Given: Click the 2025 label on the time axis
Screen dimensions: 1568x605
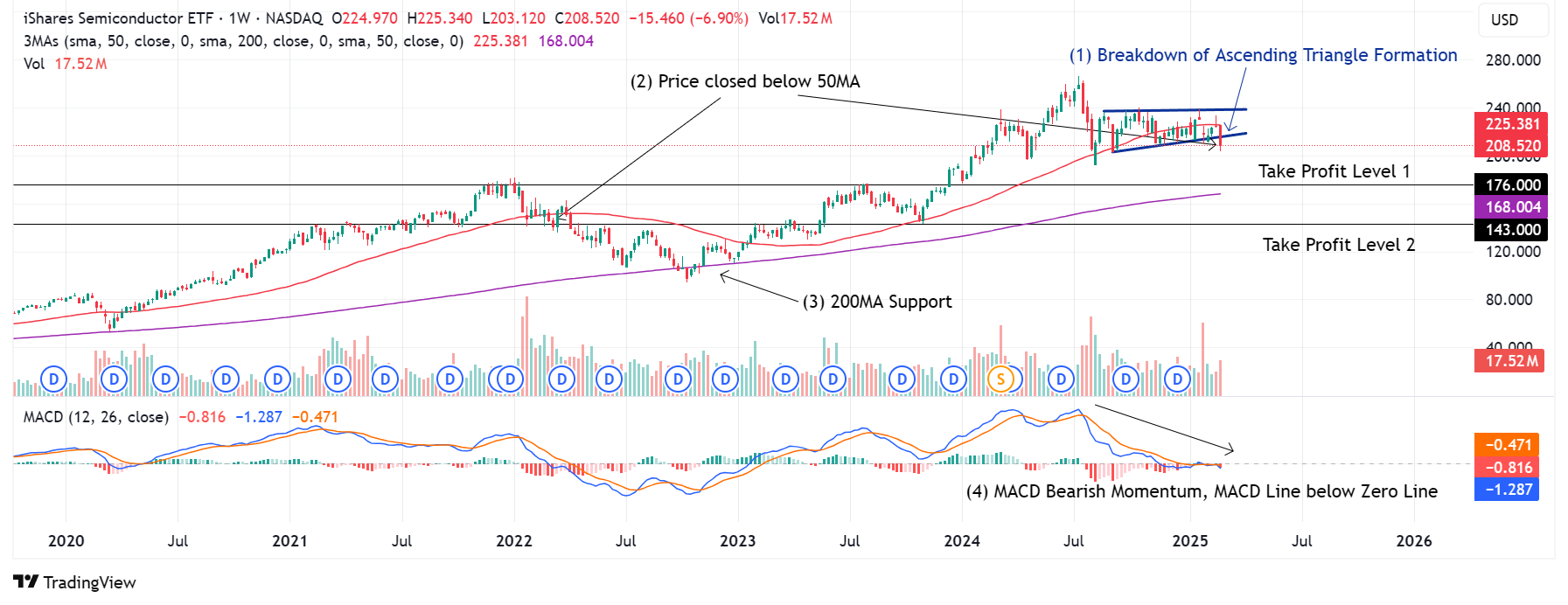Looking at the screenshot, I should click(1190, 541).
